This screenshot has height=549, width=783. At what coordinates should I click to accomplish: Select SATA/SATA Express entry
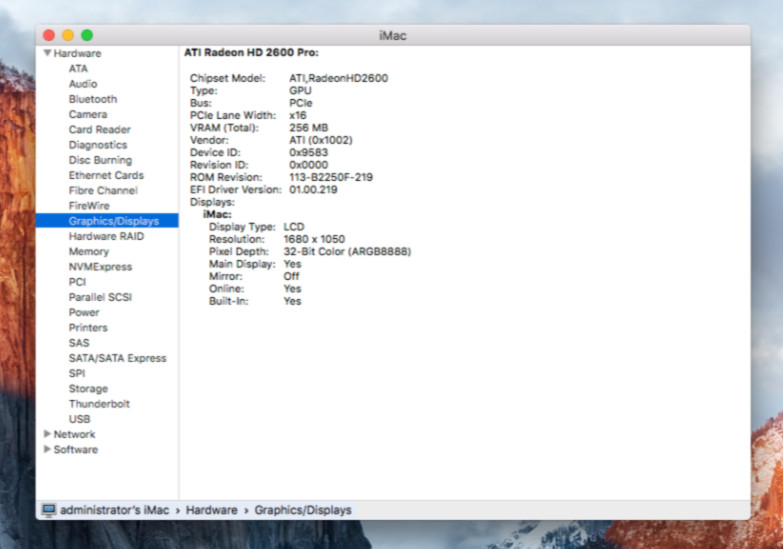click(x=117, y=358)
